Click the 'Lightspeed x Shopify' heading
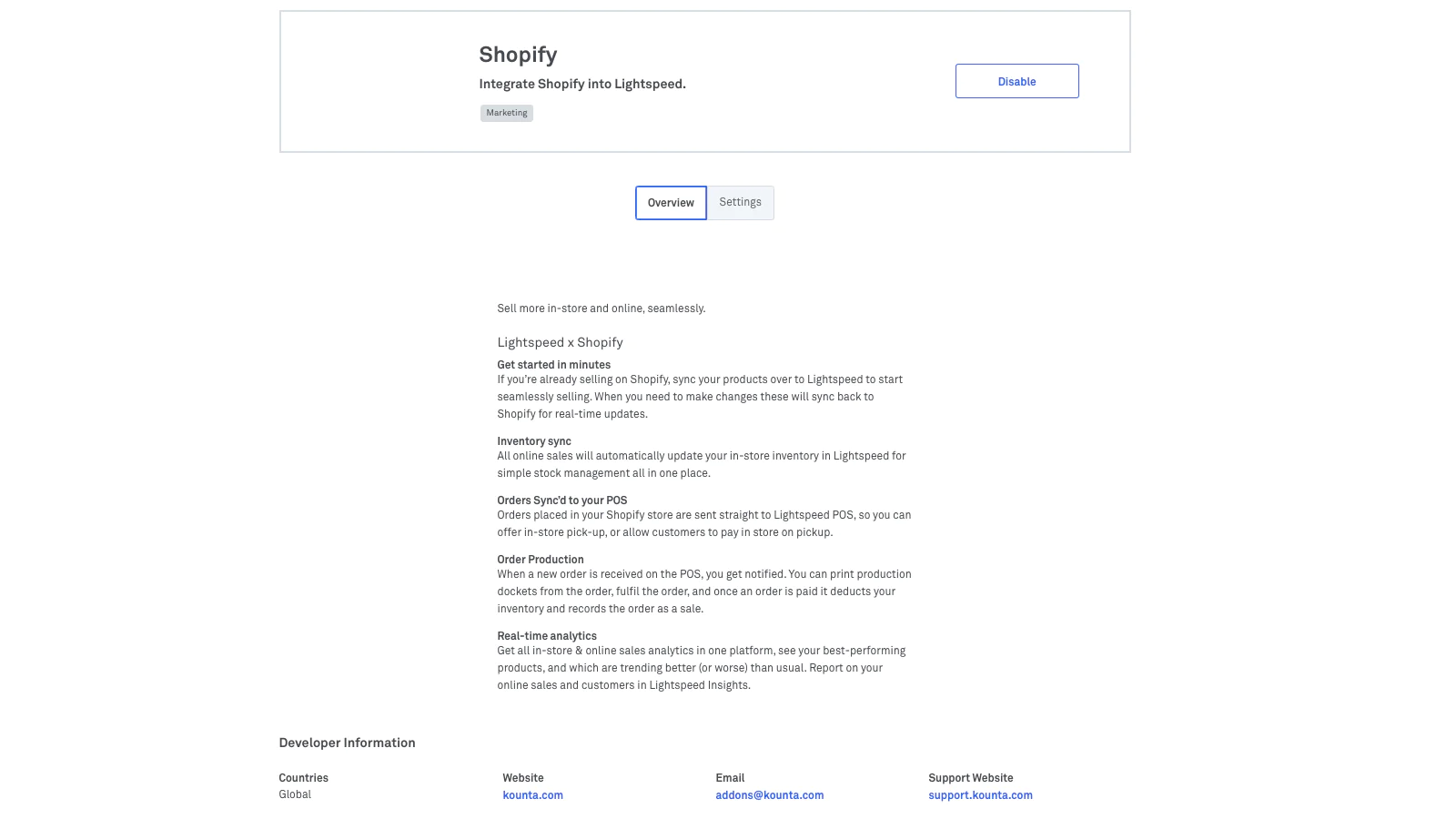The height and width of the screenshot is (819, 1456). coord(560,343)
